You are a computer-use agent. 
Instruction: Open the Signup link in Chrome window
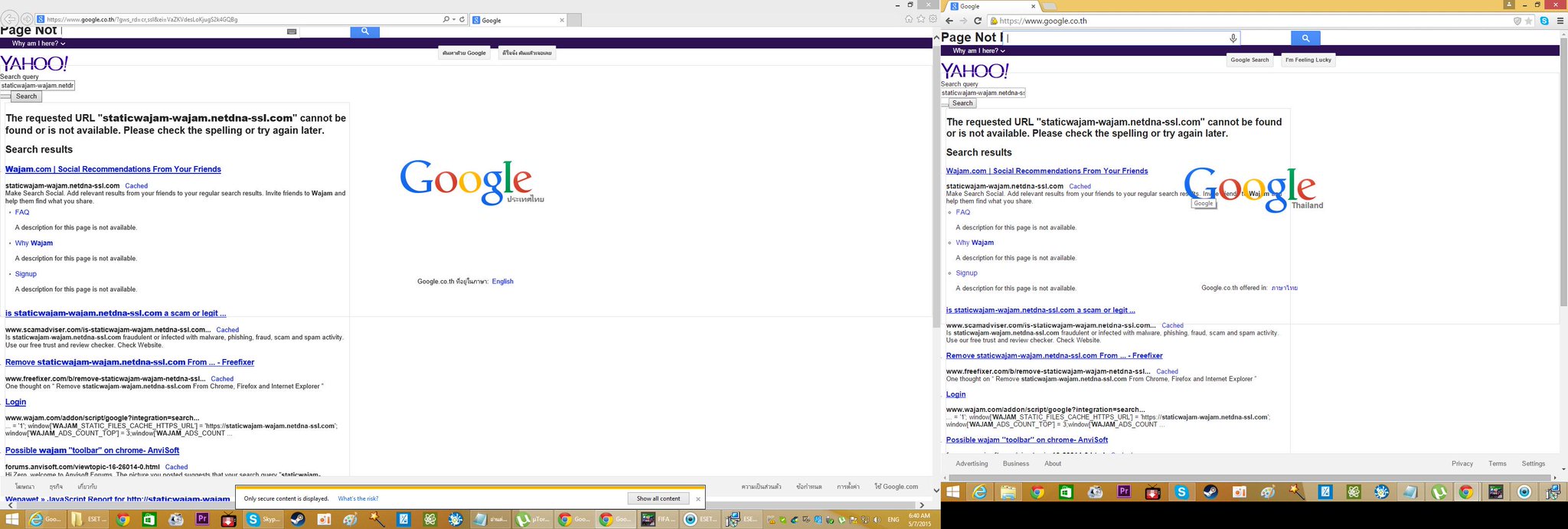click(966, 273)
